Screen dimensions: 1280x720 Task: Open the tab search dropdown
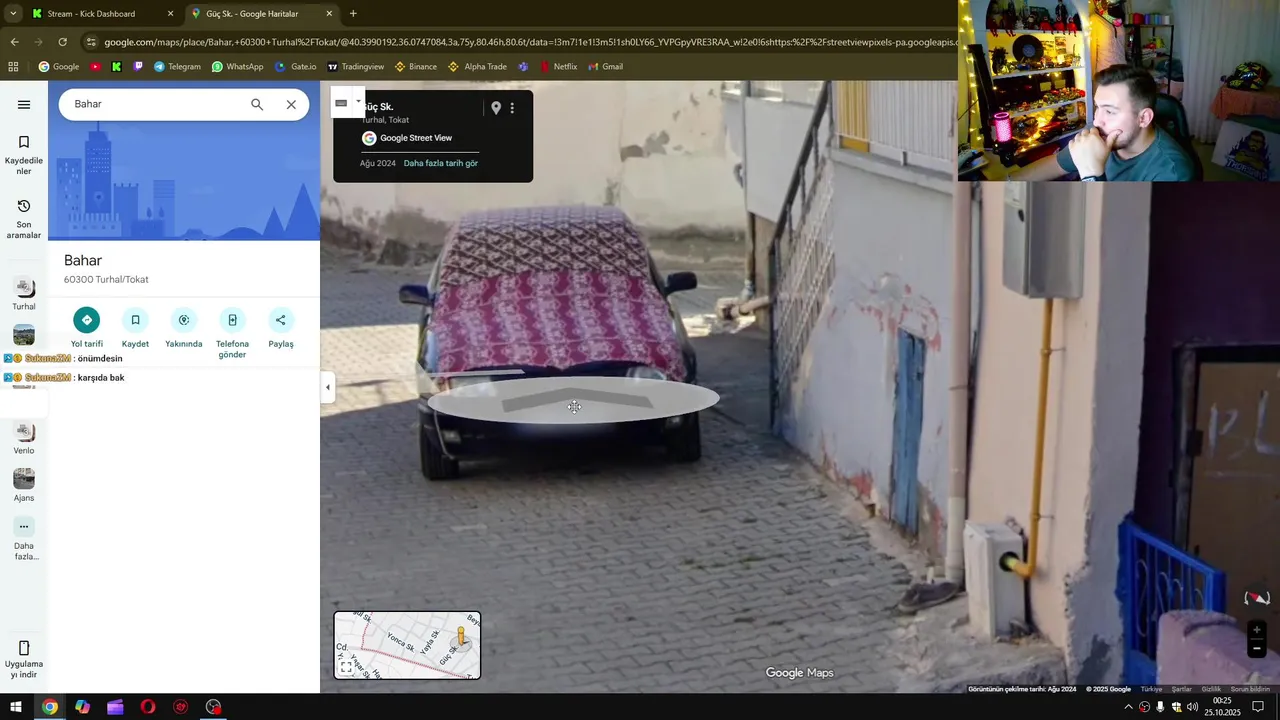(12, 14)
